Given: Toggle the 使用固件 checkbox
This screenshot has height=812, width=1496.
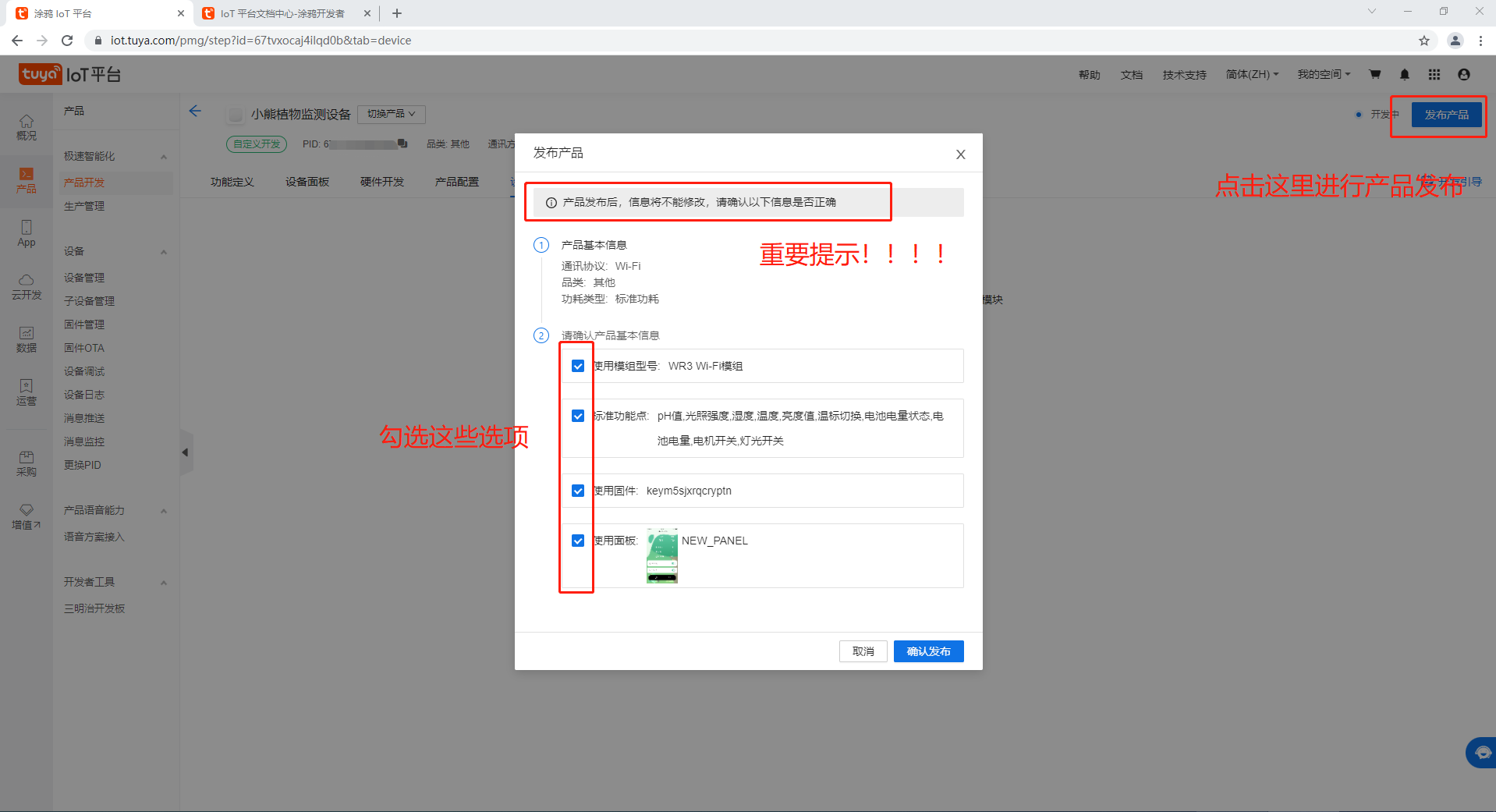Looking at the screenshot, I should click(578, 491).
